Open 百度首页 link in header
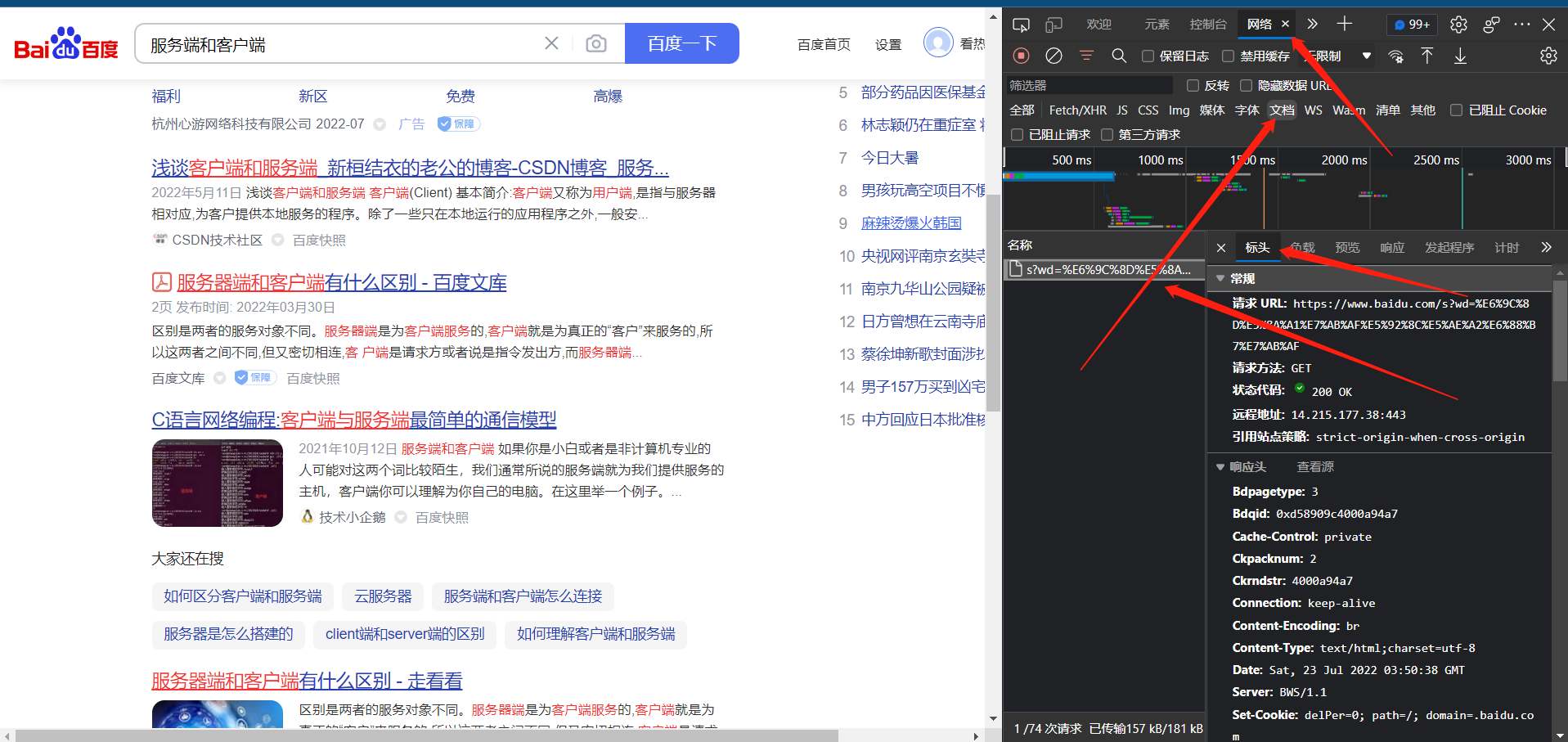Viewport: 1568px width, 742px height. pos(824,44)
